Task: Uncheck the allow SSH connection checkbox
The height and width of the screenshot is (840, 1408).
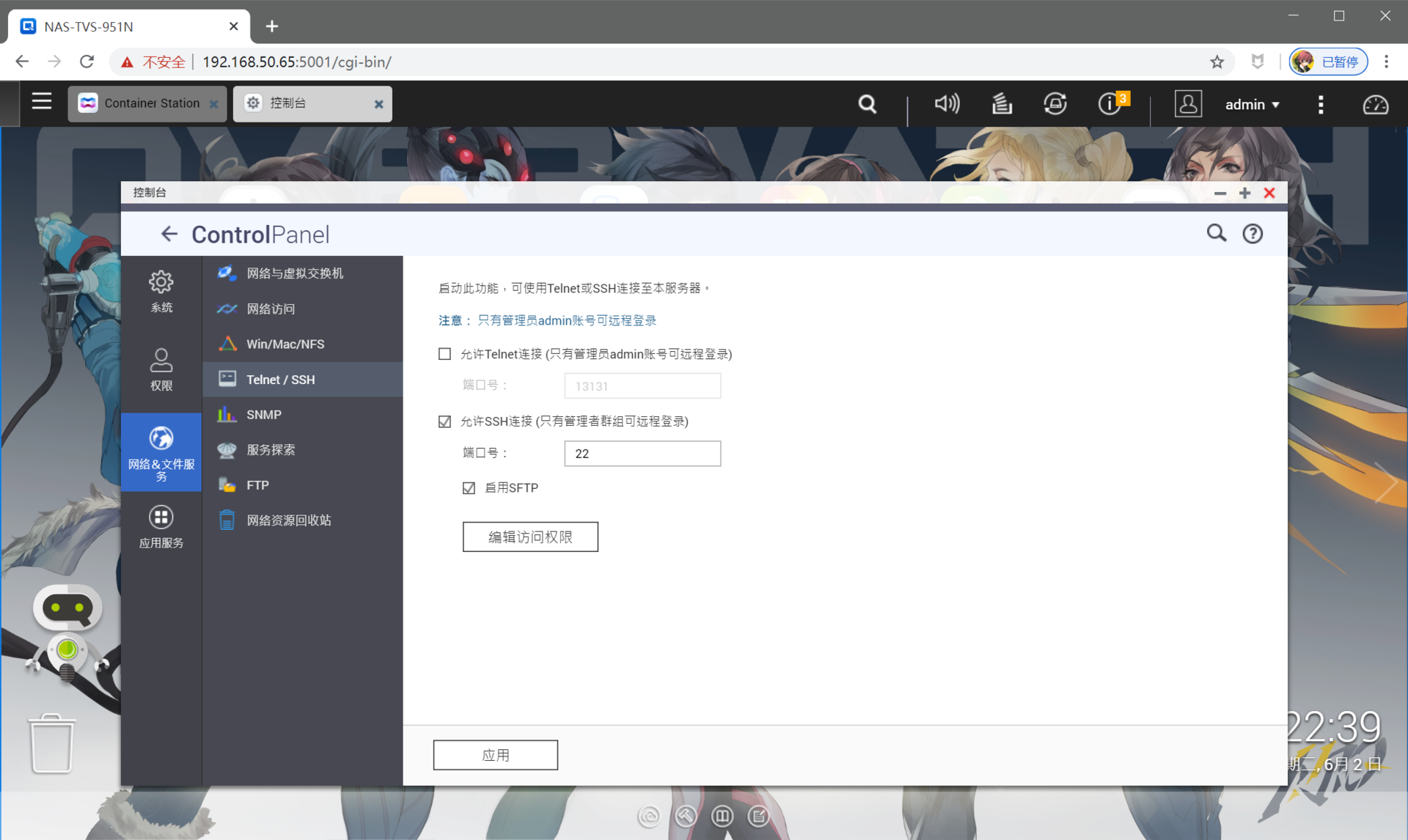Action: pyautogui.click(x=444, y=421)
